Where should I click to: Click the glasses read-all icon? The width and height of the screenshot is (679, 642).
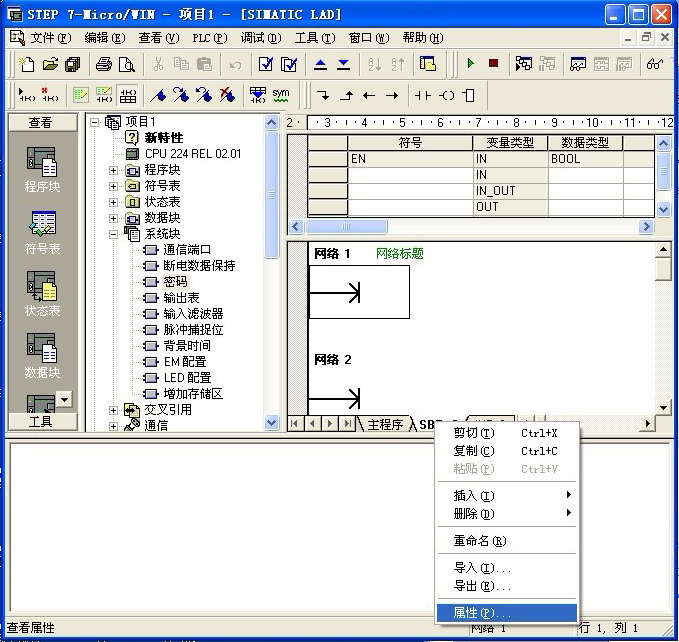coord(654,65)
